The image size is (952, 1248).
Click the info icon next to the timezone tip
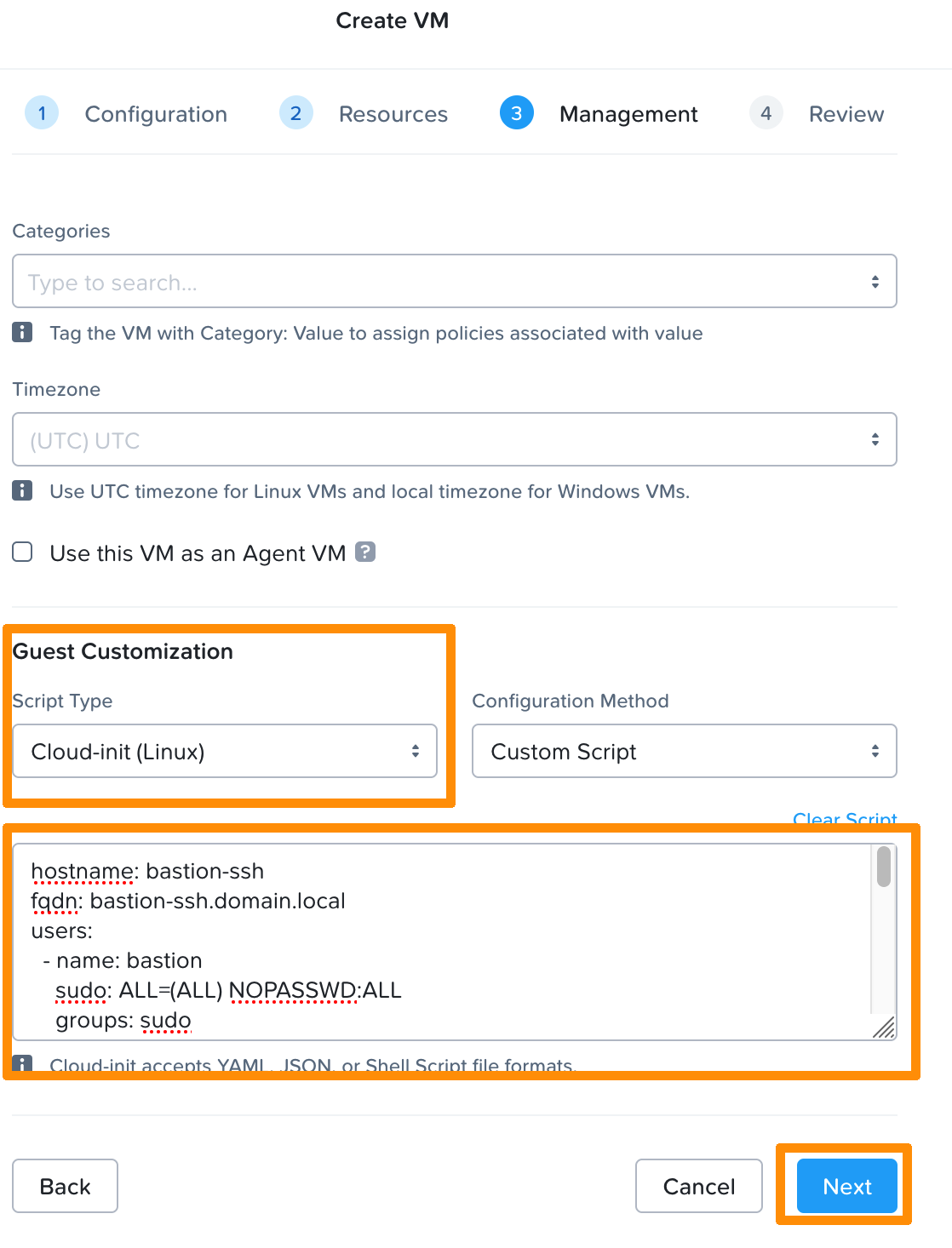(21, 490)
